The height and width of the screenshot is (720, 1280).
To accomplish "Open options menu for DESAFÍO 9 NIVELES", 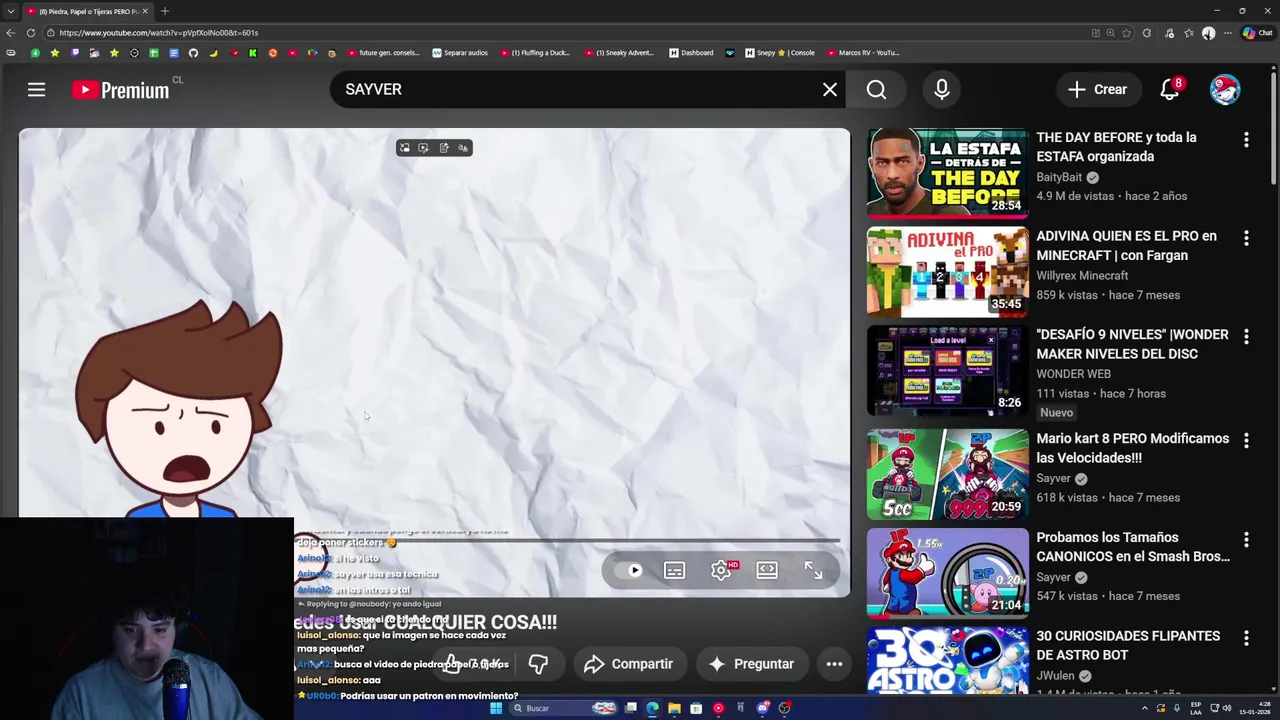I will 1246,337.
